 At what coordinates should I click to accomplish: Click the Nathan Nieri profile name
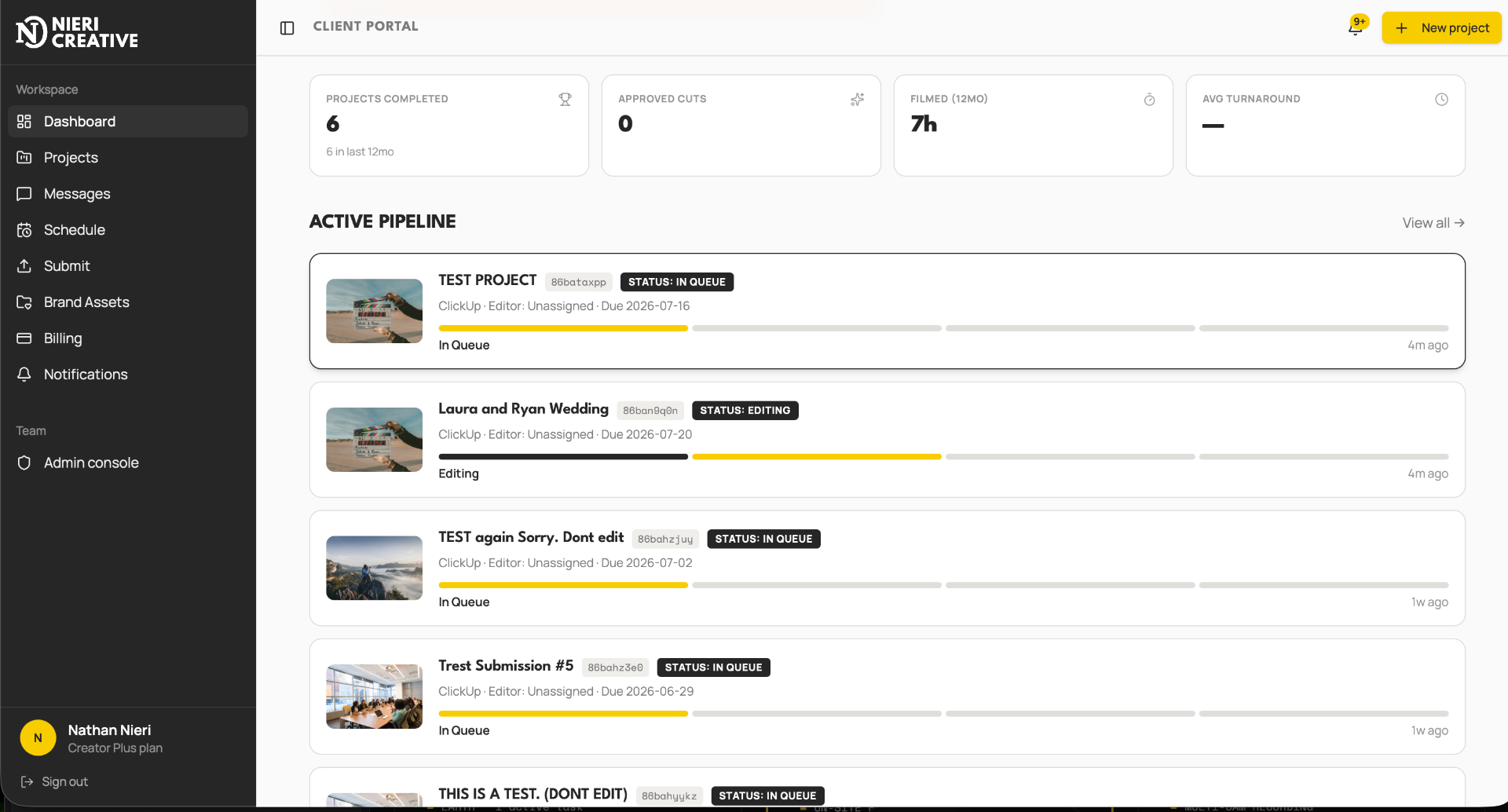click(109, 730)
